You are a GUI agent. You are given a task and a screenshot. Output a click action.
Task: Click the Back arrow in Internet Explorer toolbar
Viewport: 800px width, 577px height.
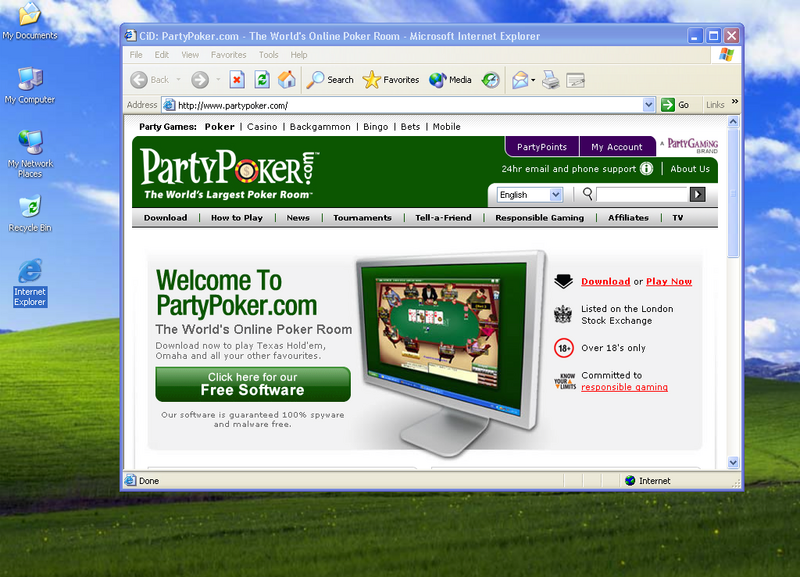point(139,80)
